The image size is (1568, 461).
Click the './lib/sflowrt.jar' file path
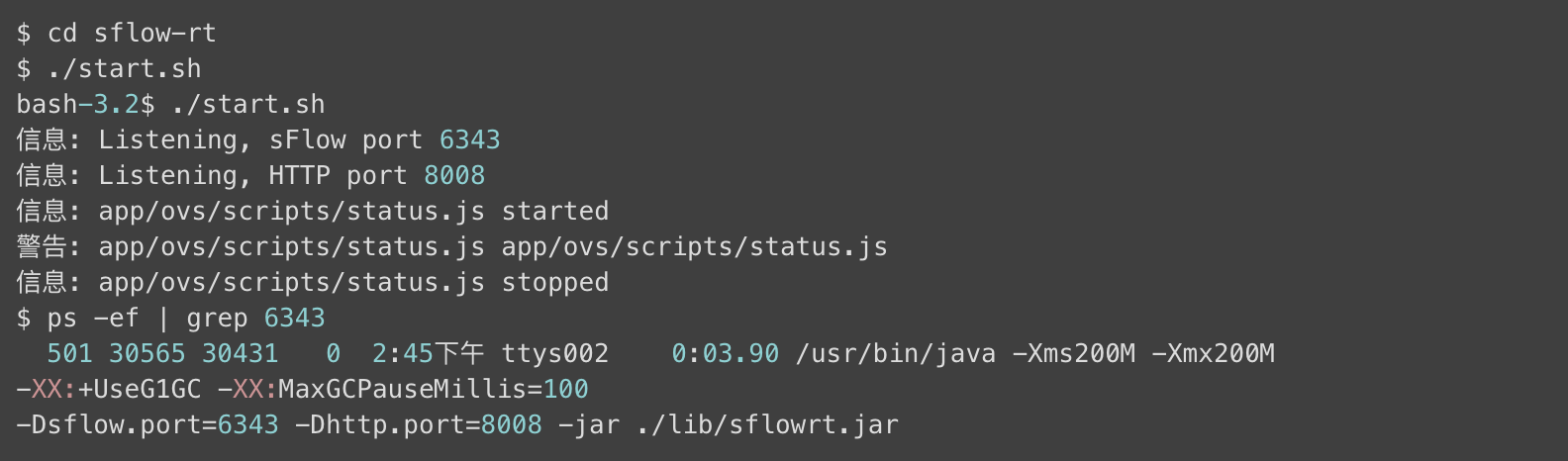pyautogui.click(x=767, y=424)
